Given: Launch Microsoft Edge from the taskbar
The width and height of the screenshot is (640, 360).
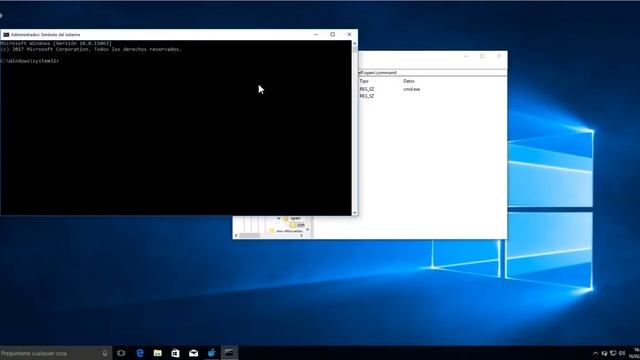Looking at the screenshot, I should tap(140, 353).
